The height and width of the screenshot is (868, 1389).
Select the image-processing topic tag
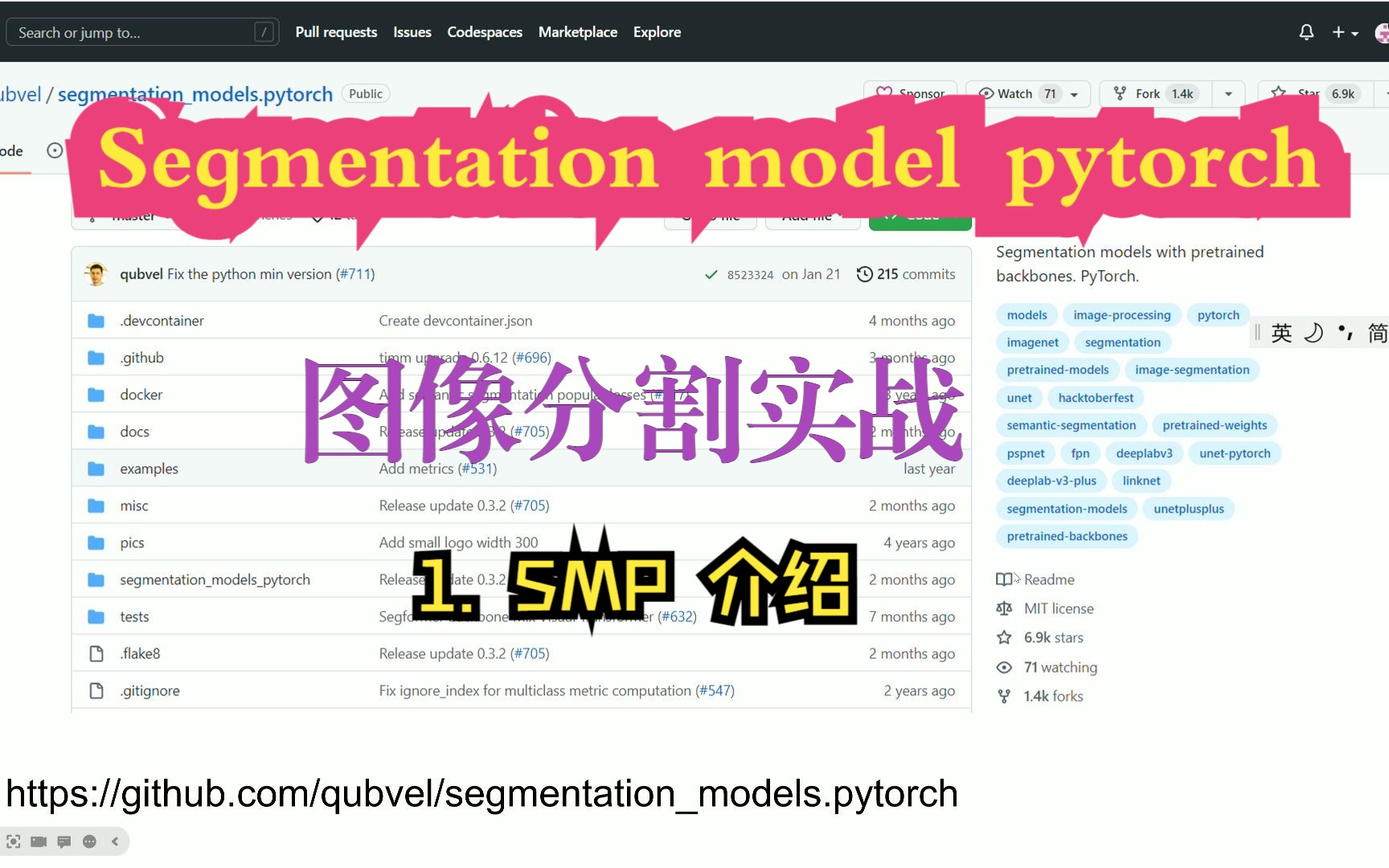[1122, 315]
